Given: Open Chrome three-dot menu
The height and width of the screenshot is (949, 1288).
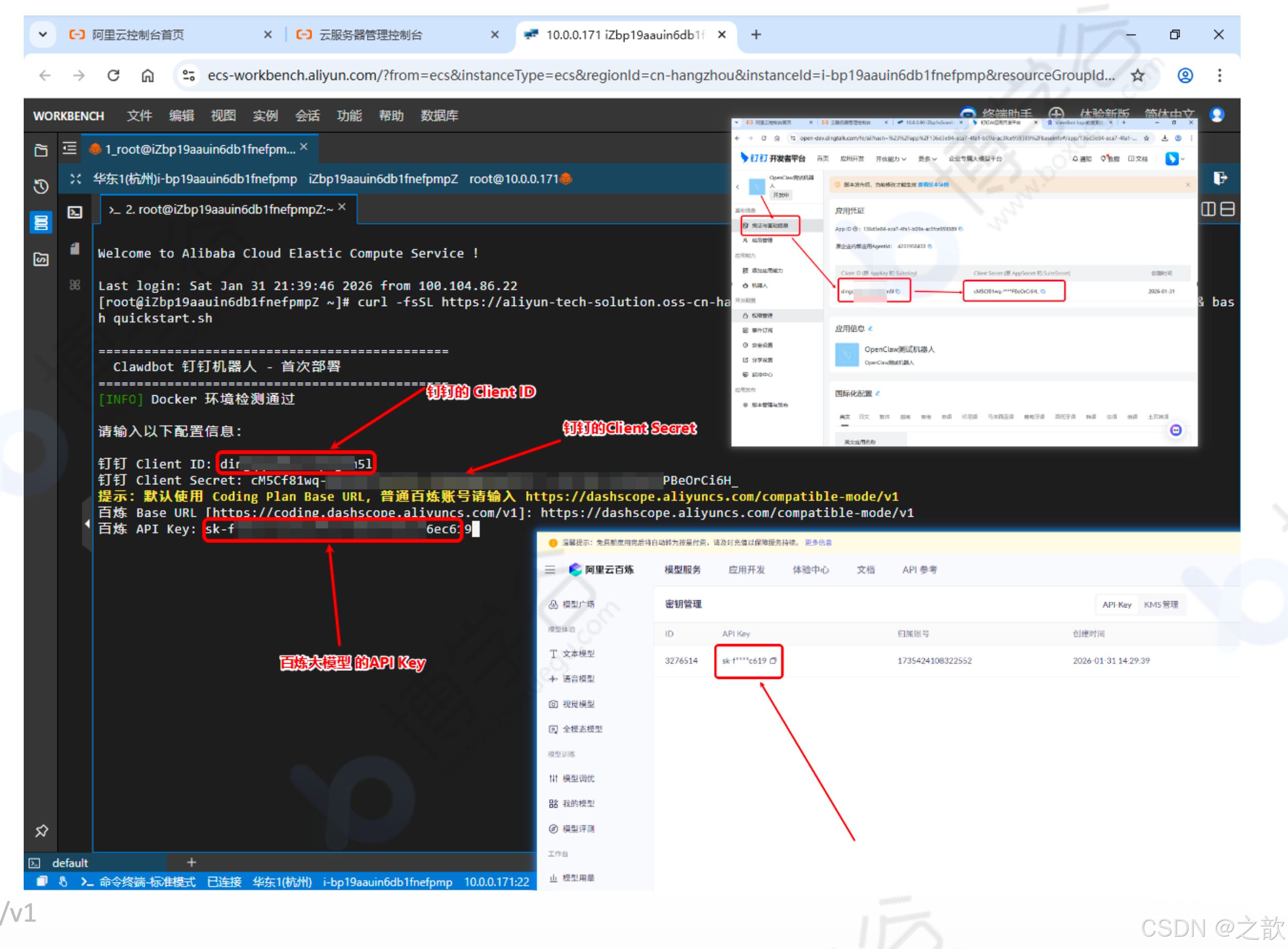Looking at the screenshot, I should coord(1219,75).
